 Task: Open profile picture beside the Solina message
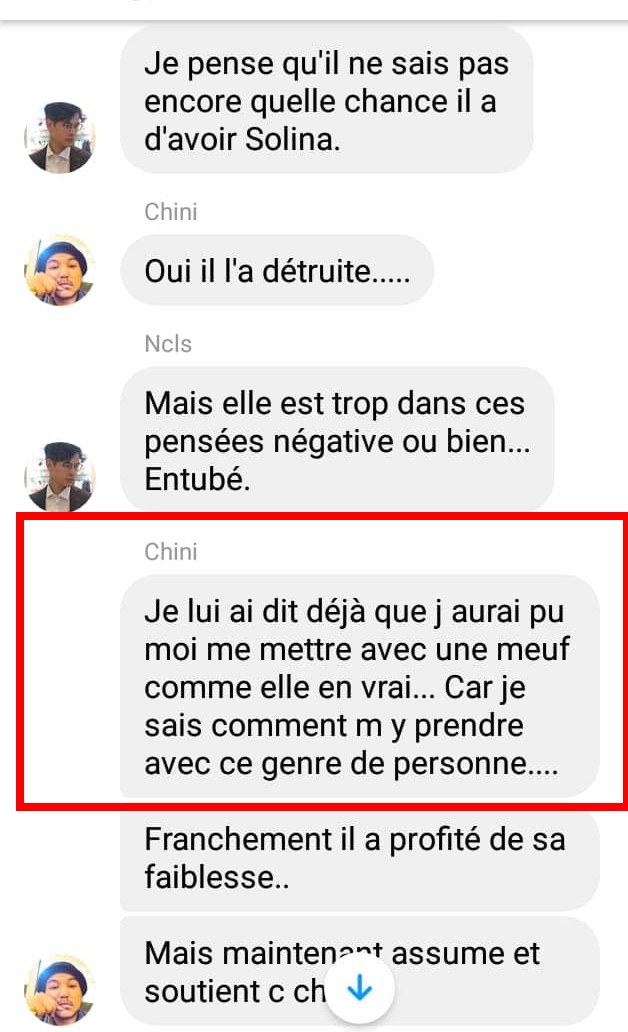click(x=60, y=138)
